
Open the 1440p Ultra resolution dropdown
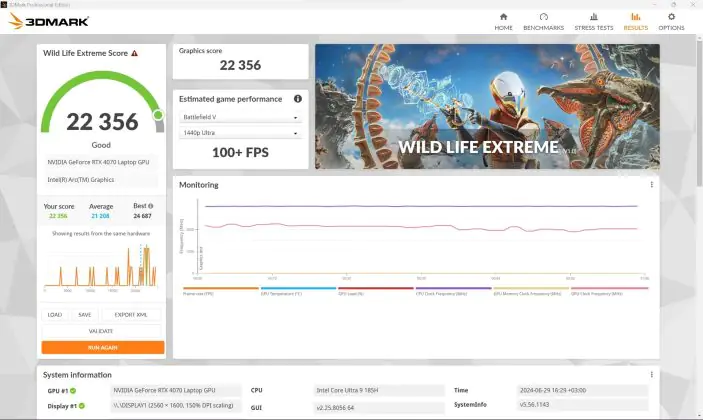pyautogui.click(x=240, y=133)
